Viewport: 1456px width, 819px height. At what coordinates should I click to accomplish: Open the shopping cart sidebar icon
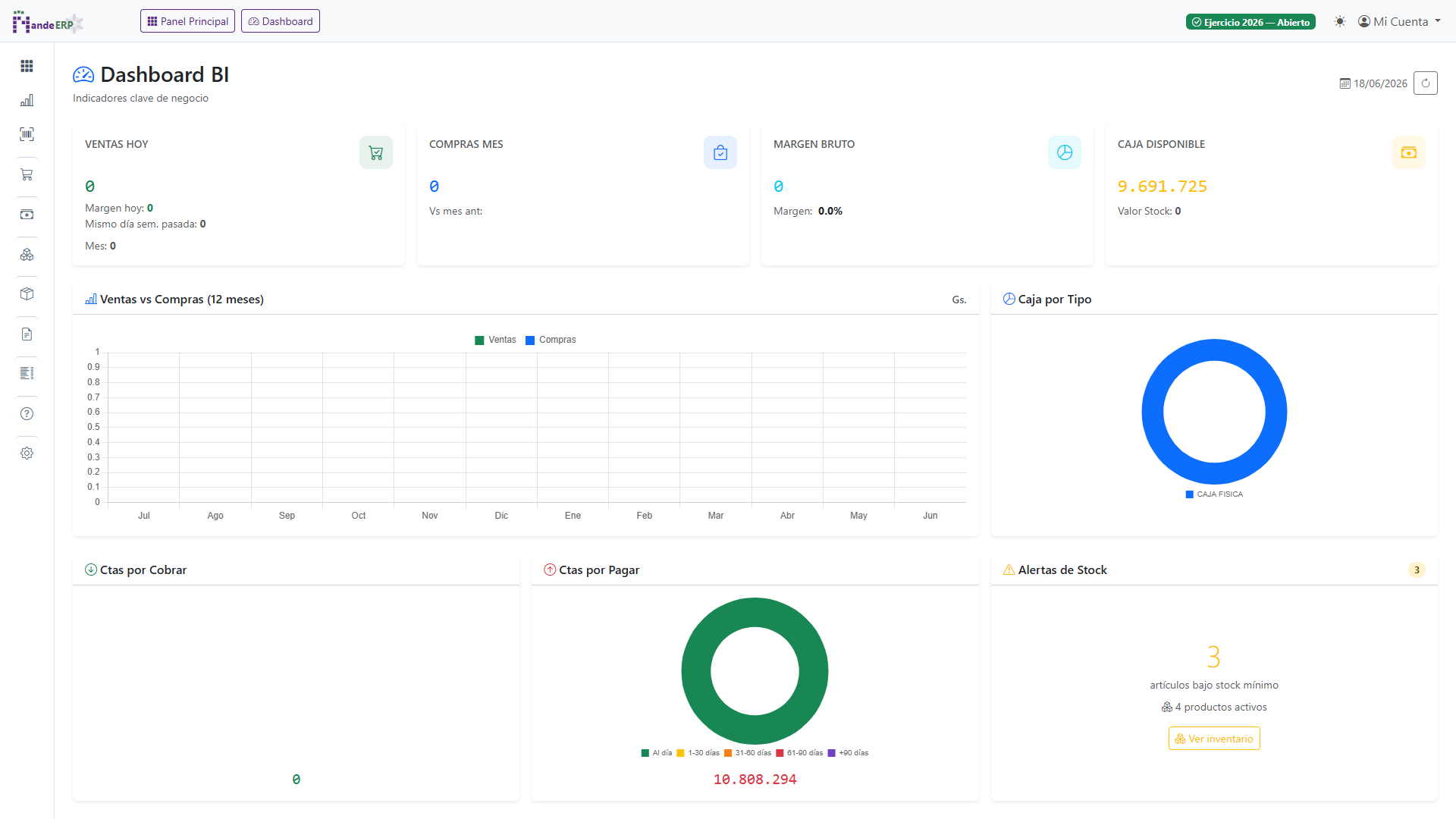tap(27, 174)
